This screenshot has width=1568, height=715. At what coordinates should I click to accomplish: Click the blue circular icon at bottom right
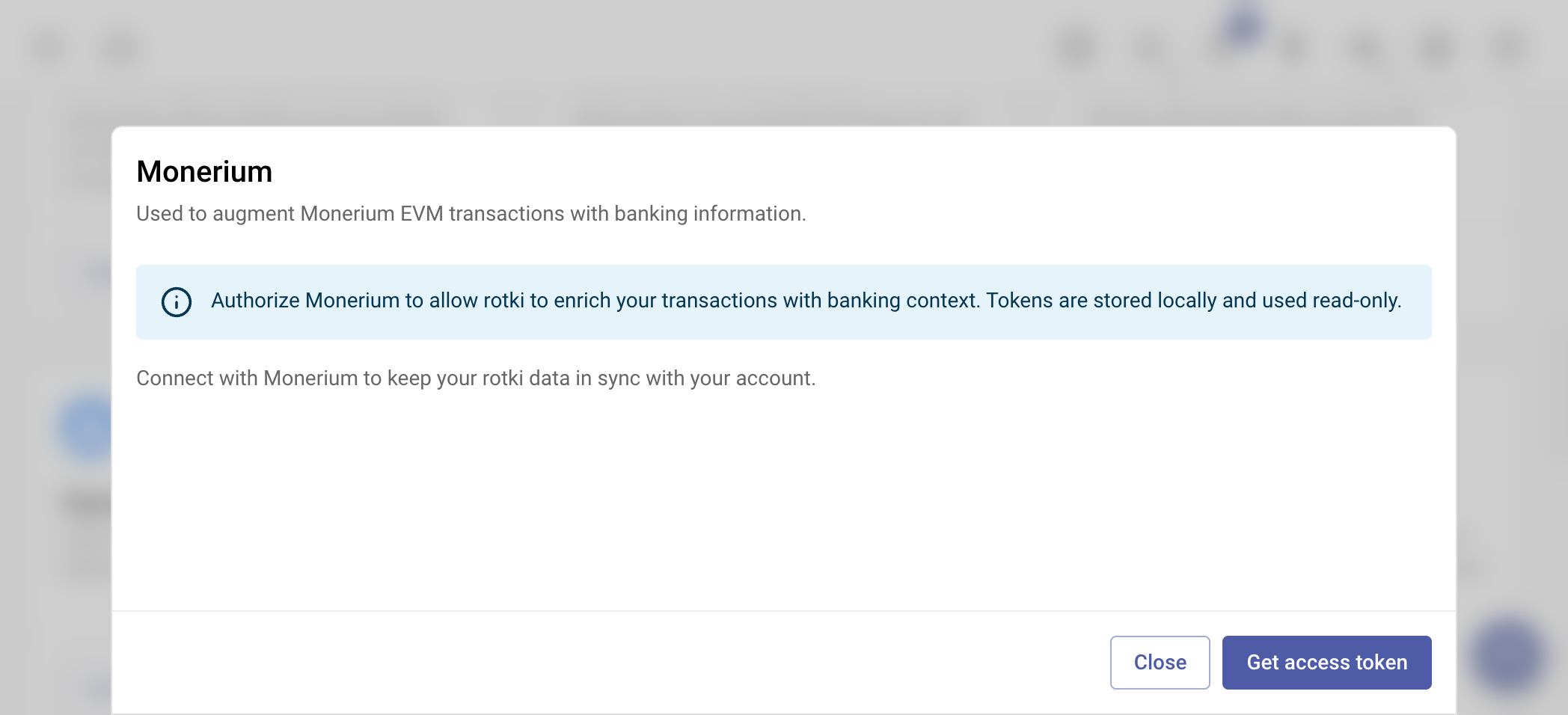1504,658
